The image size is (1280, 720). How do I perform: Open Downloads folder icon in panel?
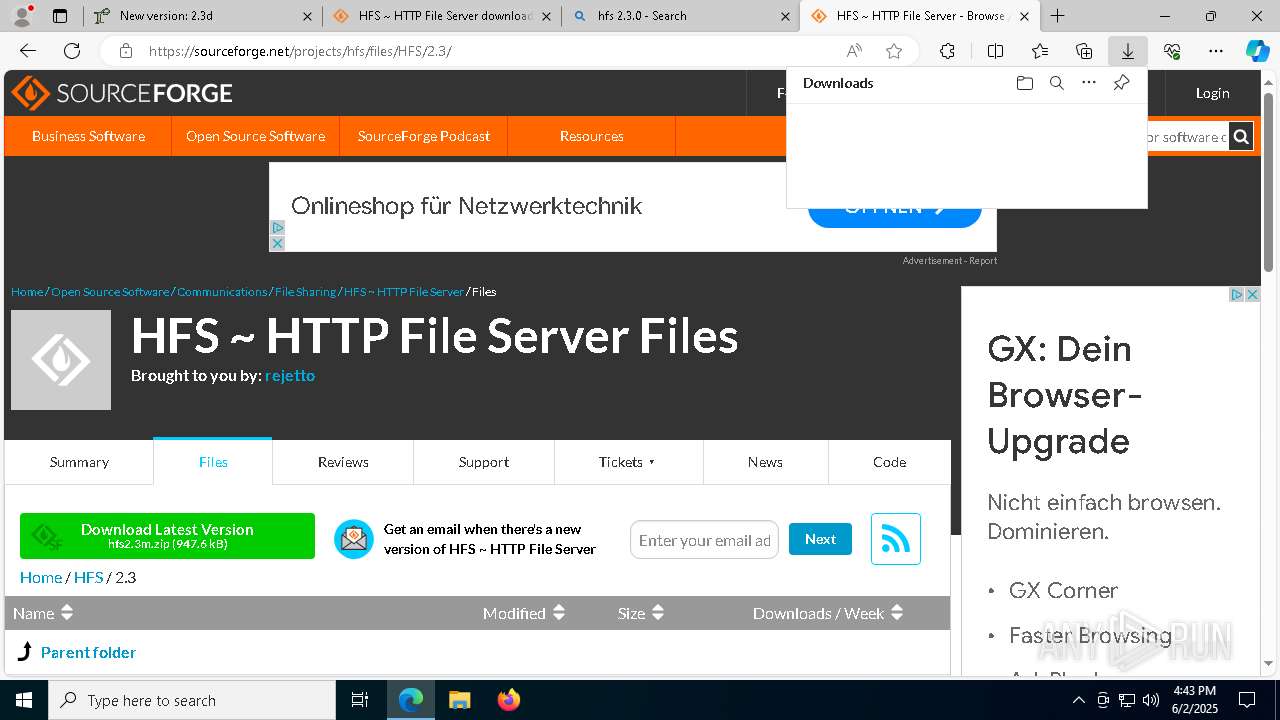(x=1024, y=83)
